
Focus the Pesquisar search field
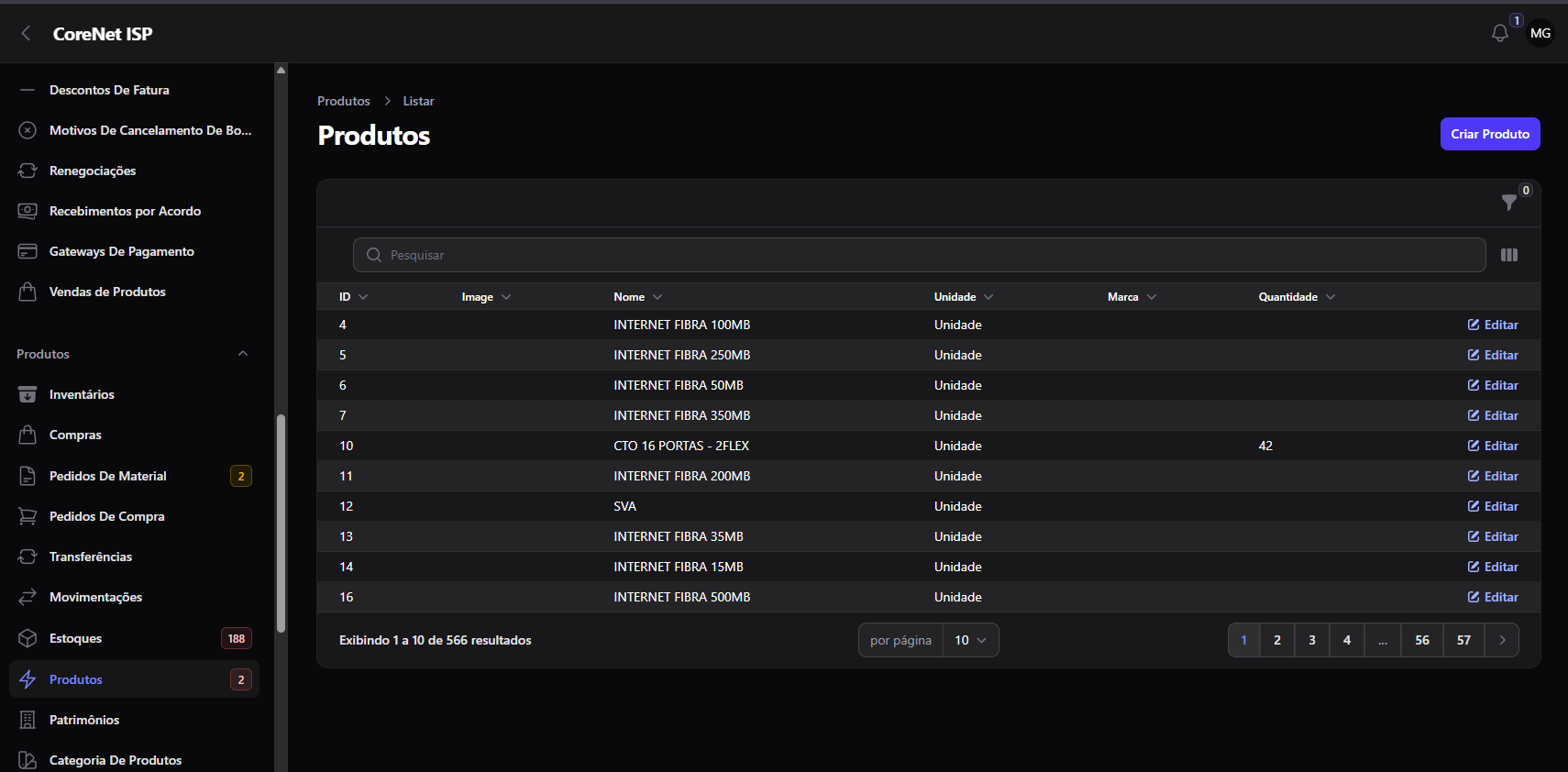tap(919, 255)
